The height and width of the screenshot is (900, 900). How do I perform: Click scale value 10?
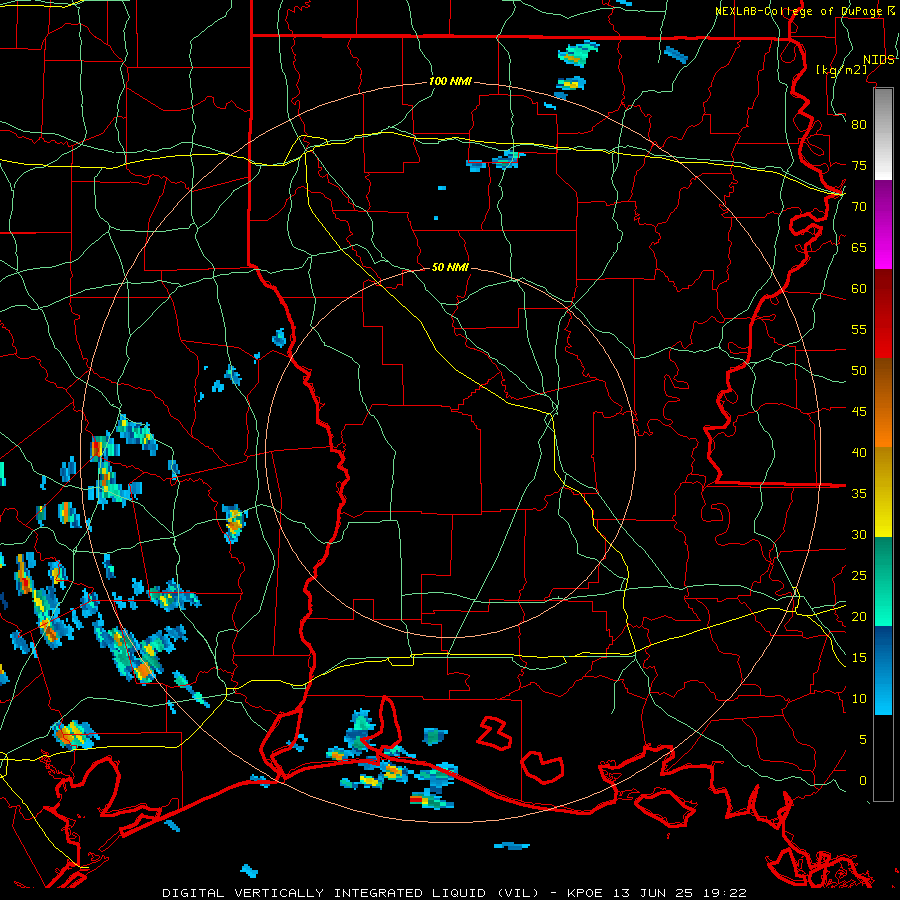point(859,699)
